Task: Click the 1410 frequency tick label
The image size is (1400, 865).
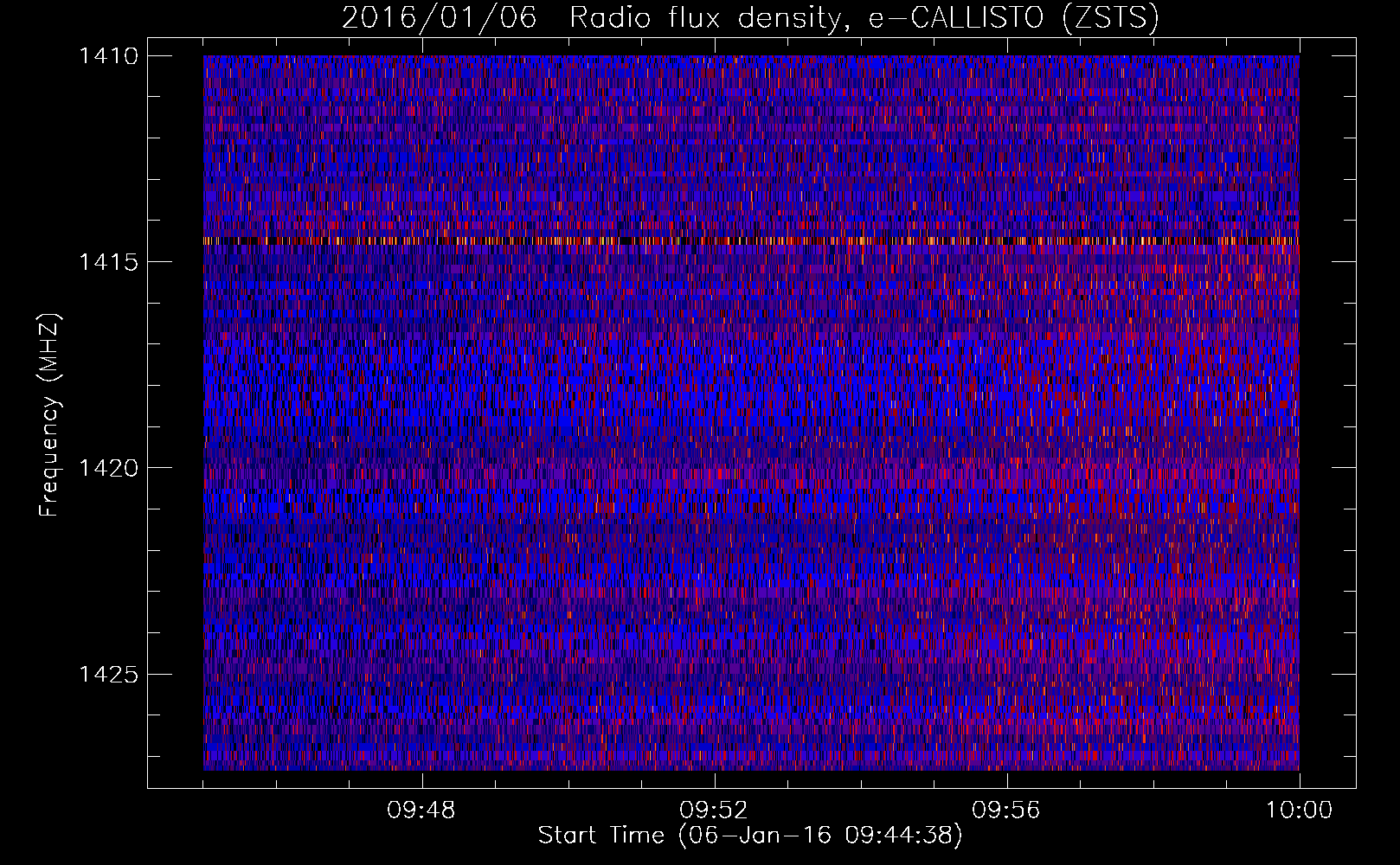Action: click(108, 56)
